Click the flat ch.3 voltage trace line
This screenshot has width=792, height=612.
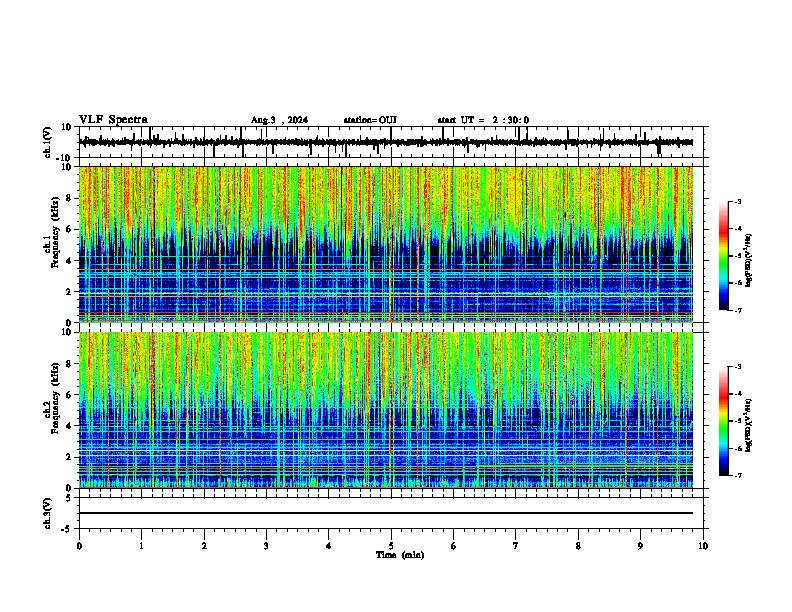click(x=386, y=513)
